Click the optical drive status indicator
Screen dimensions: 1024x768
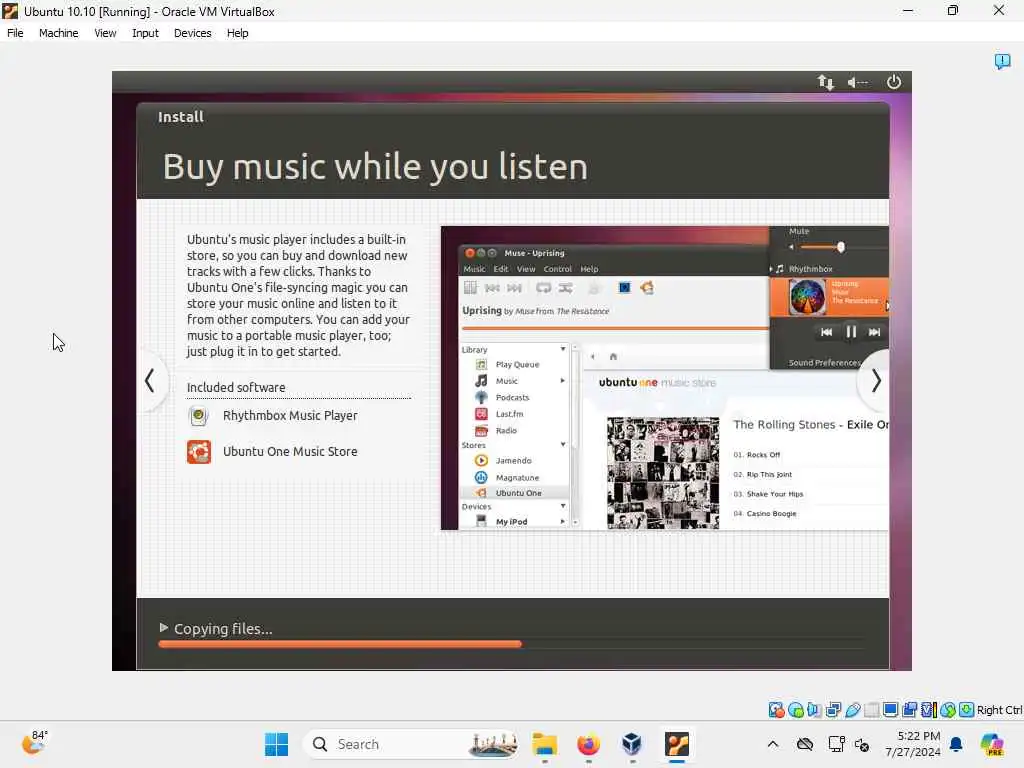[795, 710]
